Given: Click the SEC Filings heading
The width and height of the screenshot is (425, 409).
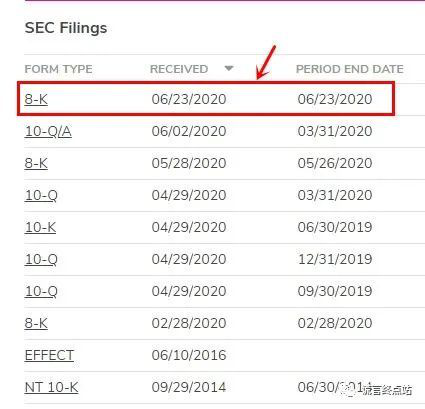Looking at the screenshot, I should point(66,28).
